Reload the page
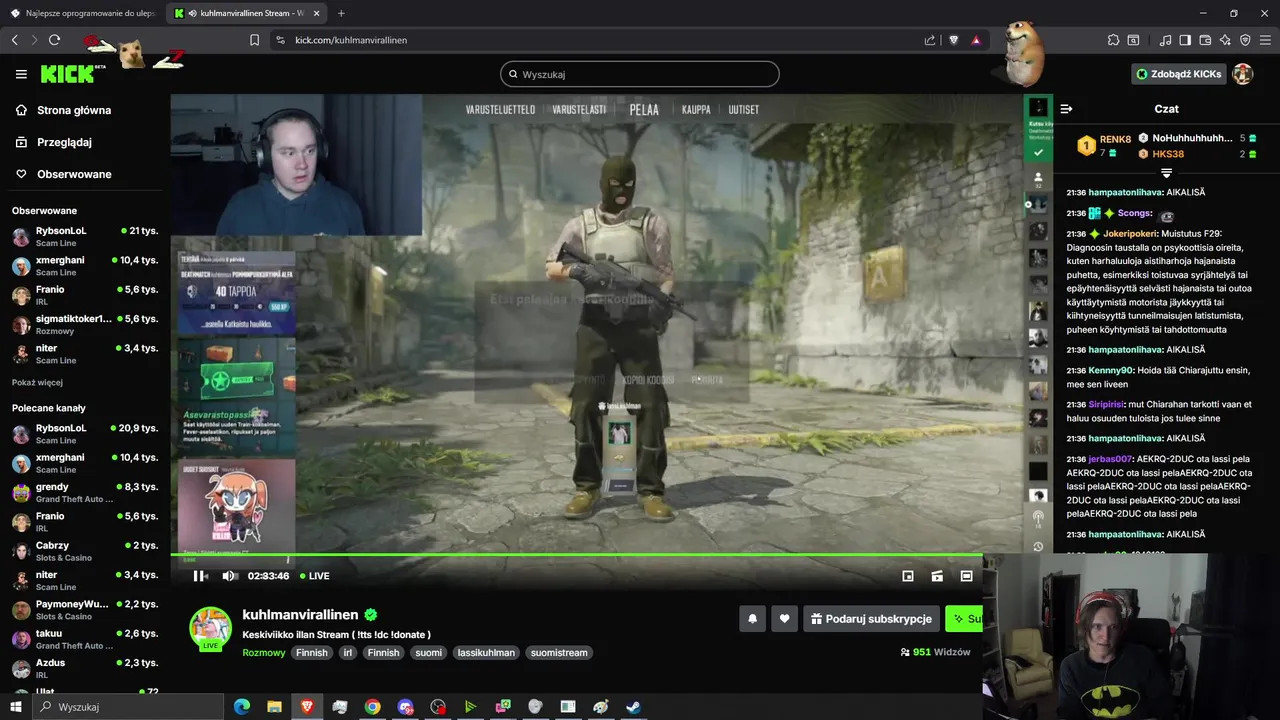This screenshot has width=1280, height=720. 54,40
